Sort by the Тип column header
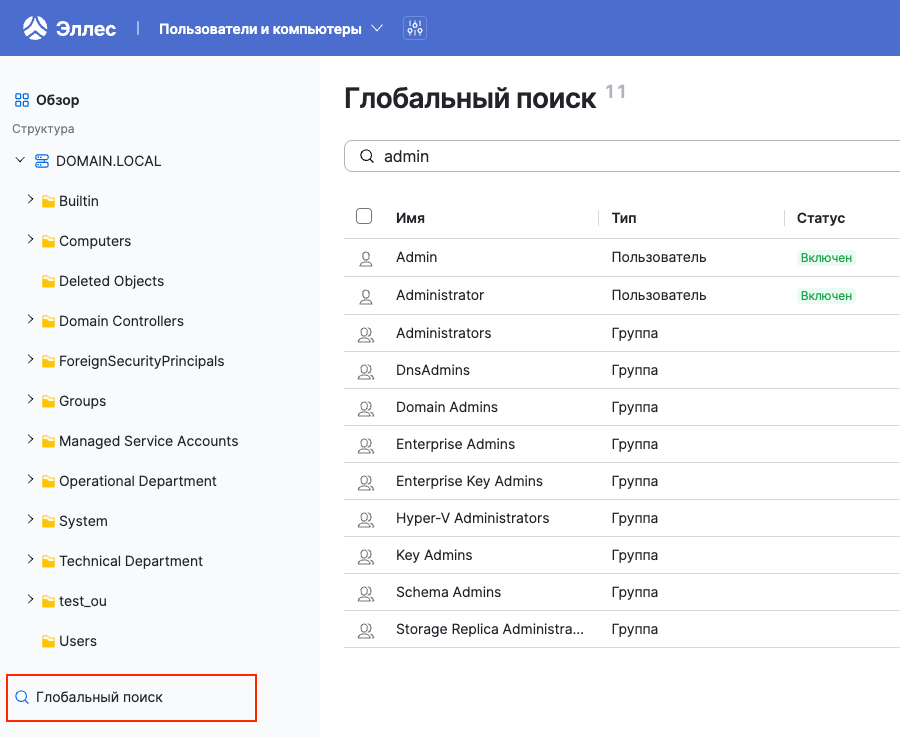 pyautogui.click(x=623, y=218)
